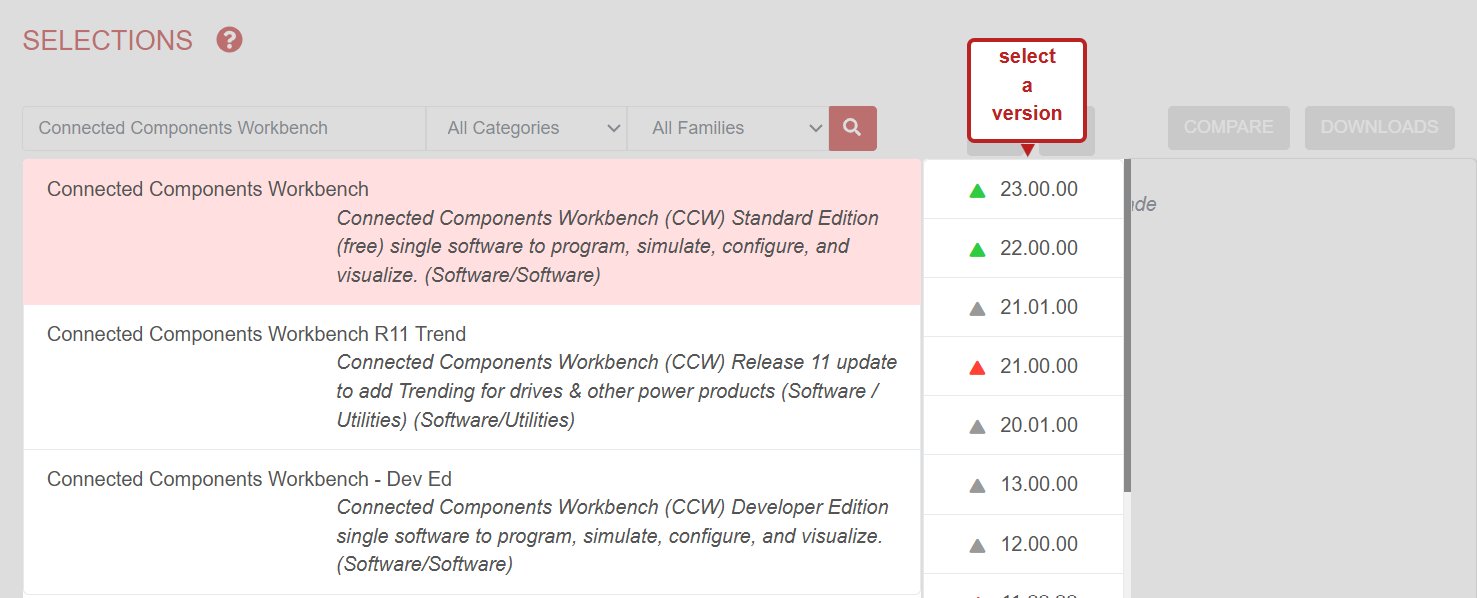The height and width of the screenshot is (598, 1477).
Task: Choose version 23.00.00 in version list
Action: click(x=1038, y=189)
